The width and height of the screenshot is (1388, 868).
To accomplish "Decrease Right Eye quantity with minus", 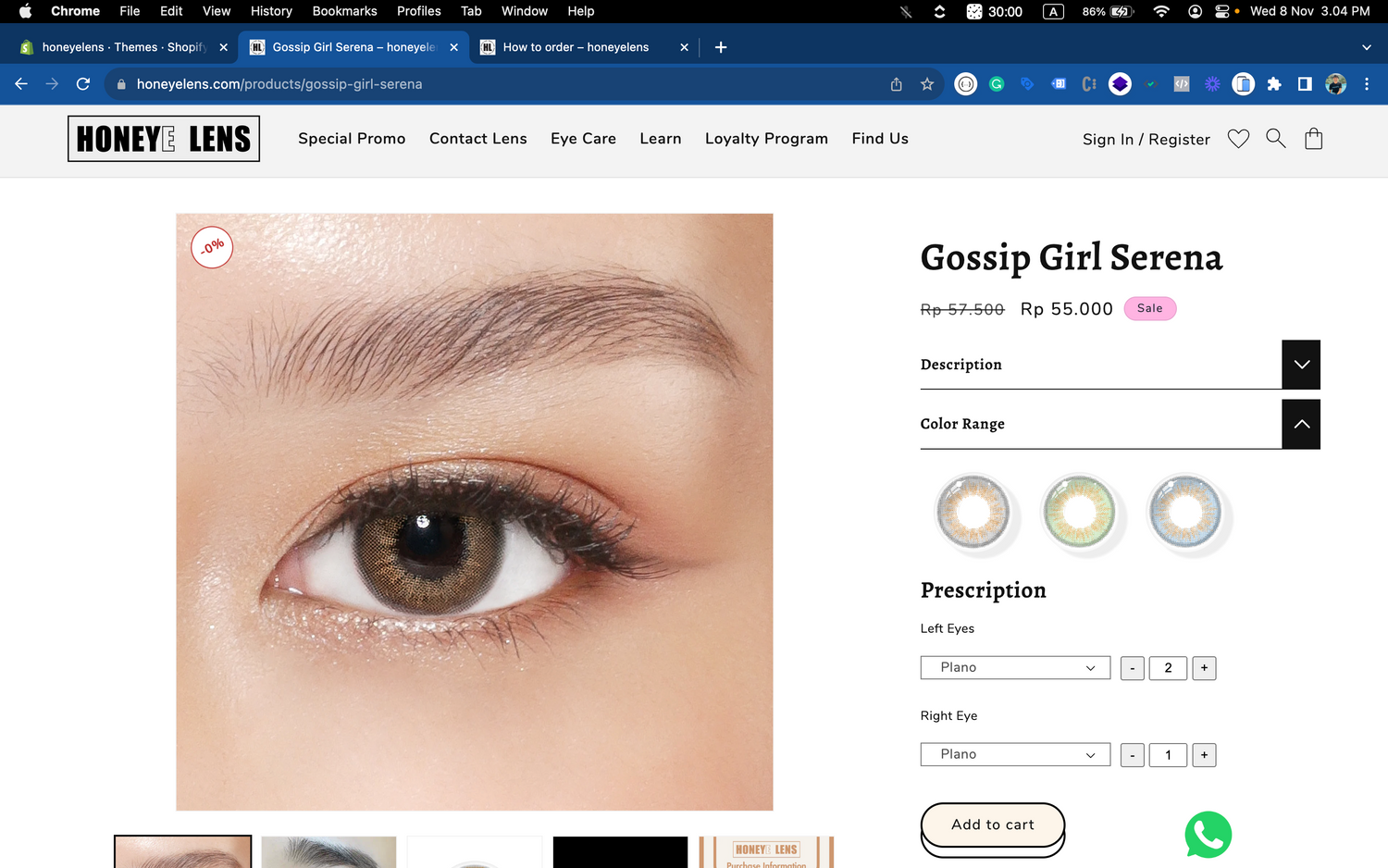I will pyautogui.click(x=1132, y=755).
